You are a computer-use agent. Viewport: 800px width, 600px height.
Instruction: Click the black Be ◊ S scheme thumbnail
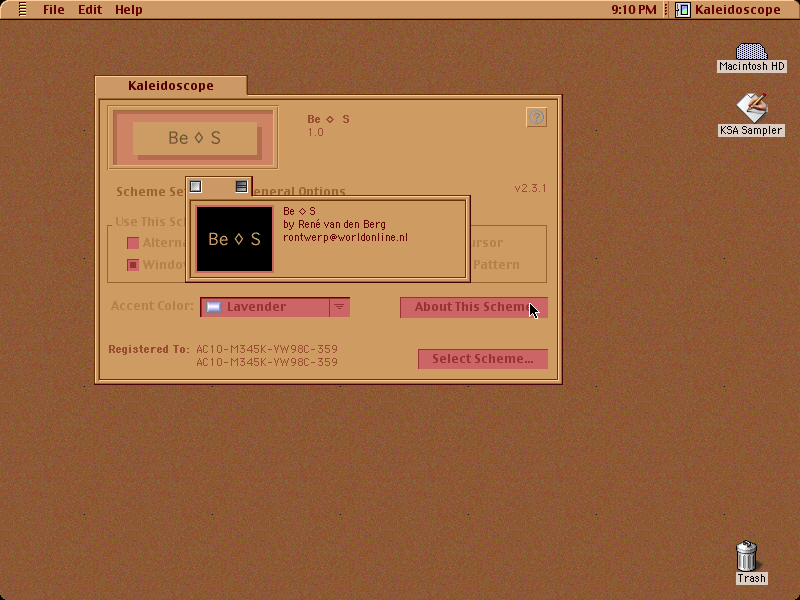tap(234, 239)
